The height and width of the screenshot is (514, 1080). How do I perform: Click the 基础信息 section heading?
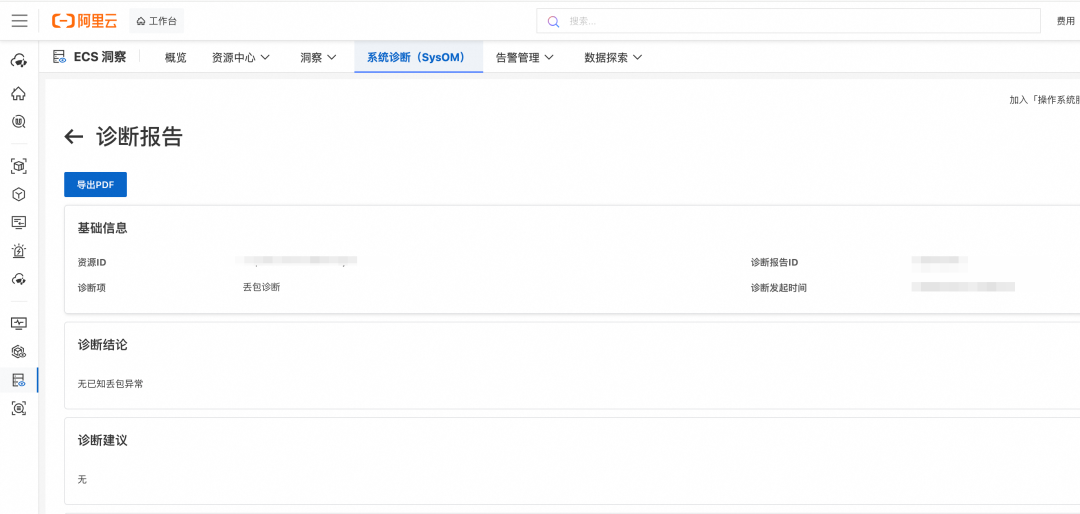103,228
